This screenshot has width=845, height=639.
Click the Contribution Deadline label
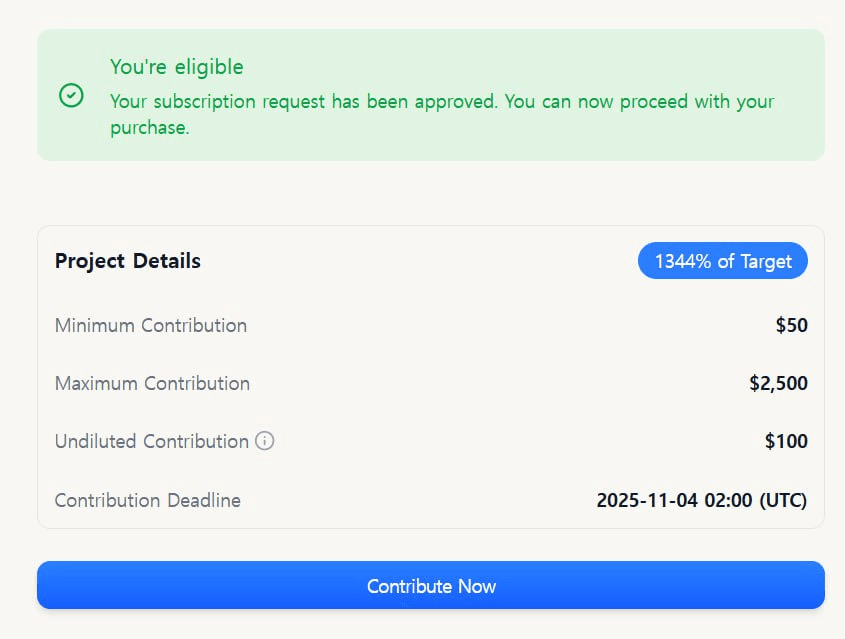pos(147,500)
